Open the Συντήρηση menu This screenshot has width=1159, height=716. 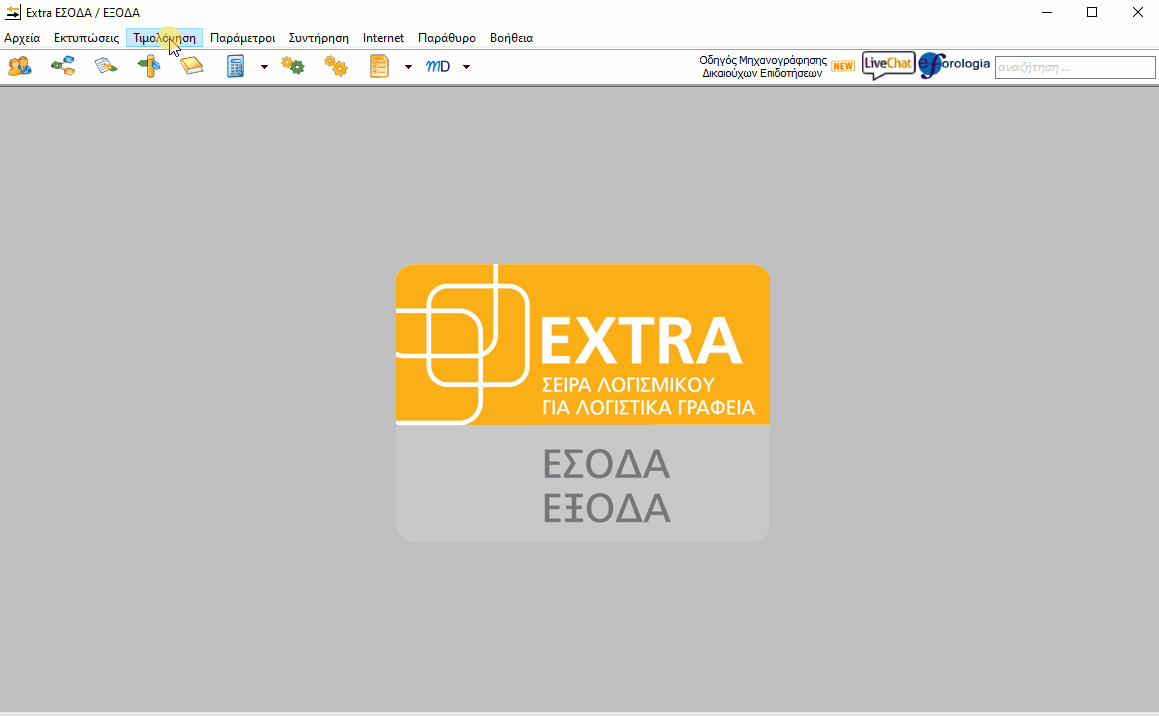pos(318,38)
